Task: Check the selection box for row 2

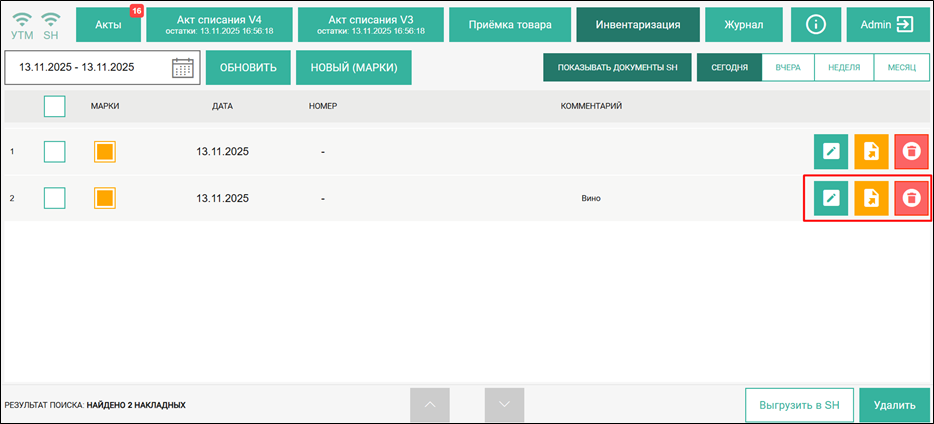Action: click(x=55, y=198)
